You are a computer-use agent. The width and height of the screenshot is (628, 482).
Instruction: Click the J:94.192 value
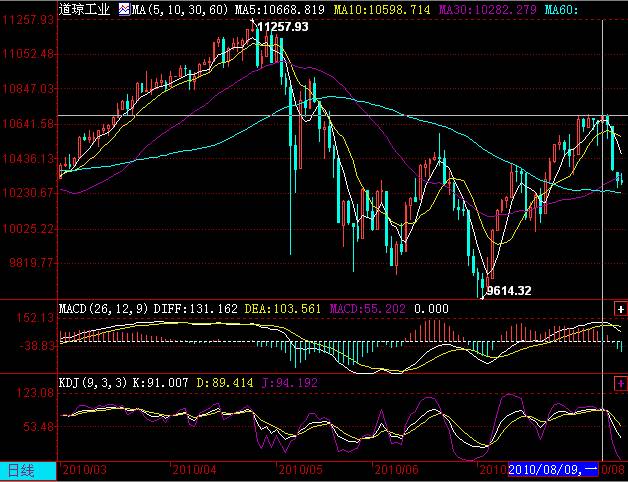point(290,383)
